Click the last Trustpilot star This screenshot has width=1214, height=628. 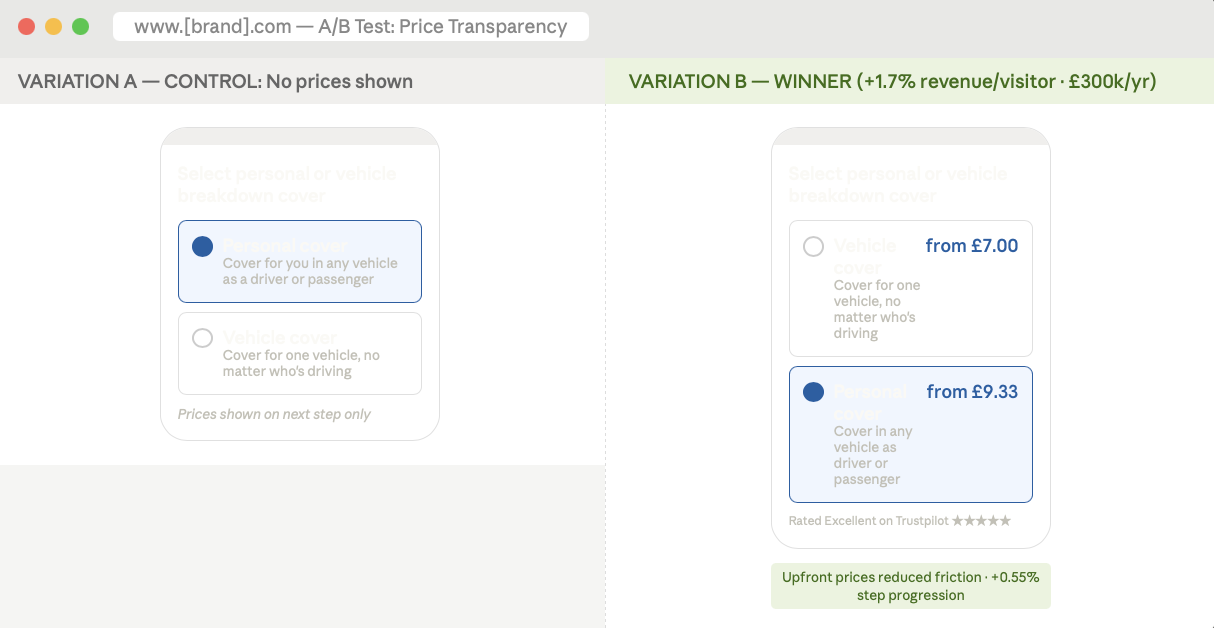[1006, 520]
